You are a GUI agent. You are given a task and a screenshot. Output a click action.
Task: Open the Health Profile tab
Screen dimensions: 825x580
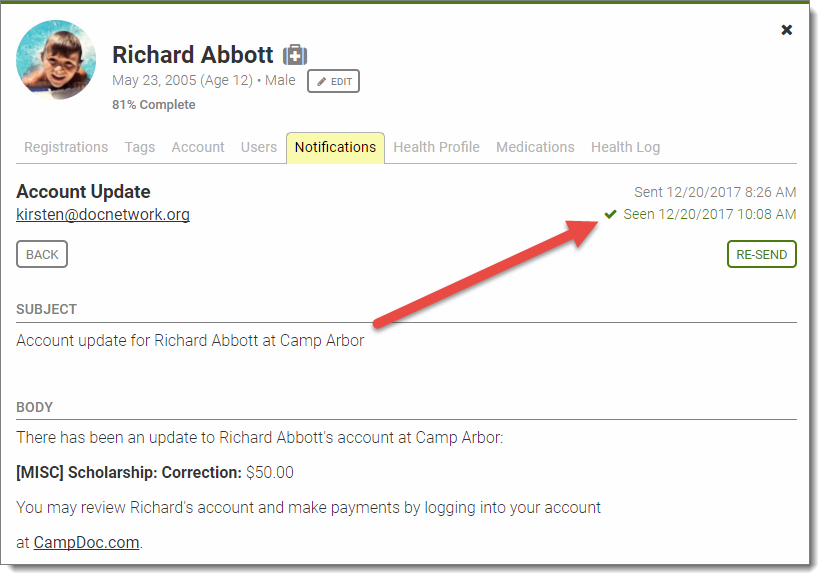click(436, 147)
